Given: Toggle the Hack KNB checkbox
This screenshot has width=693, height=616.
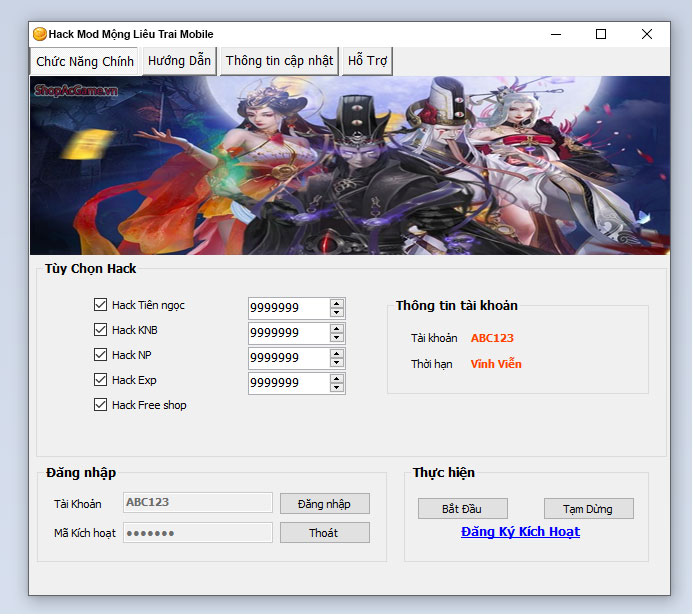Looking at the screenshot, I should click(100, 330).
